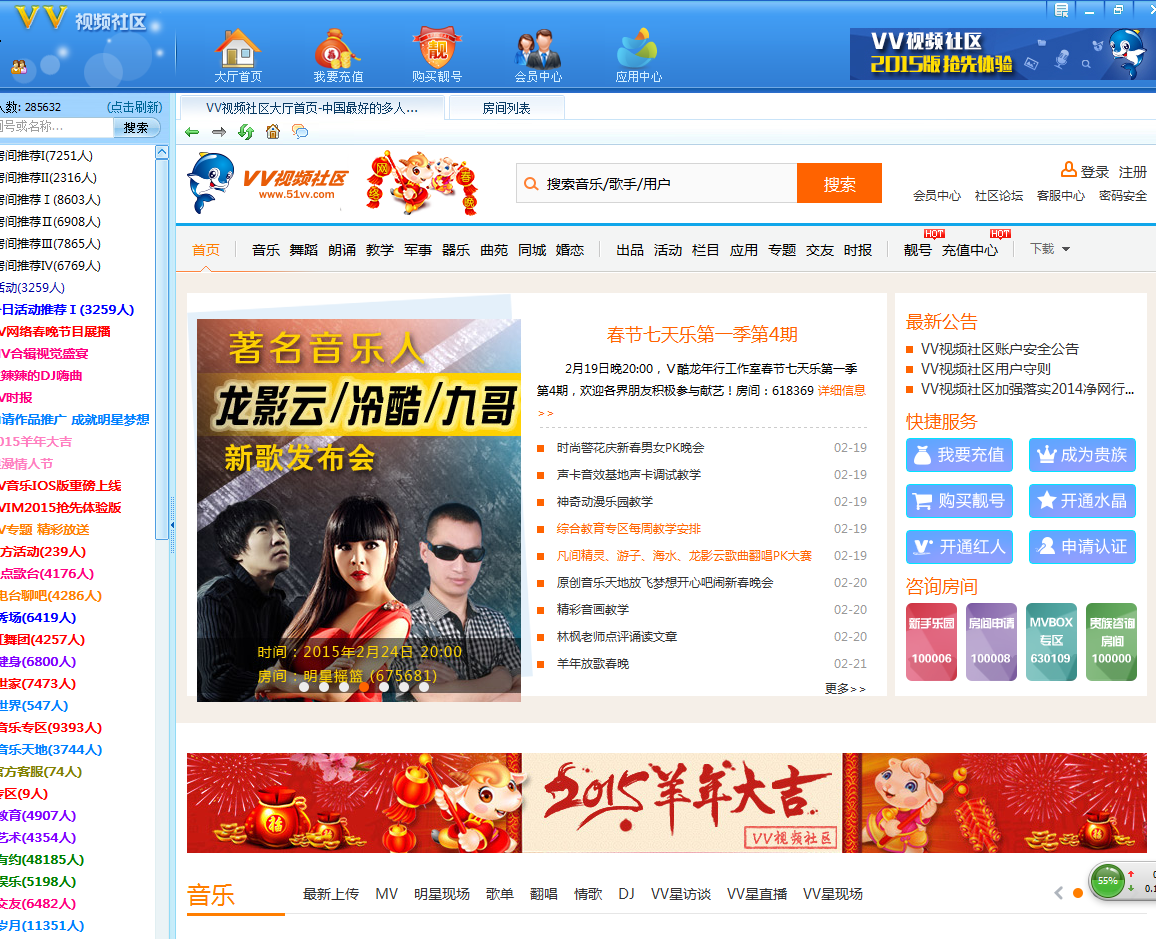Image resolution: width=1156 pixels, height=939 pixels.
Task: Click the 新手乐园 100006 room tile
Action: point(931,642)
